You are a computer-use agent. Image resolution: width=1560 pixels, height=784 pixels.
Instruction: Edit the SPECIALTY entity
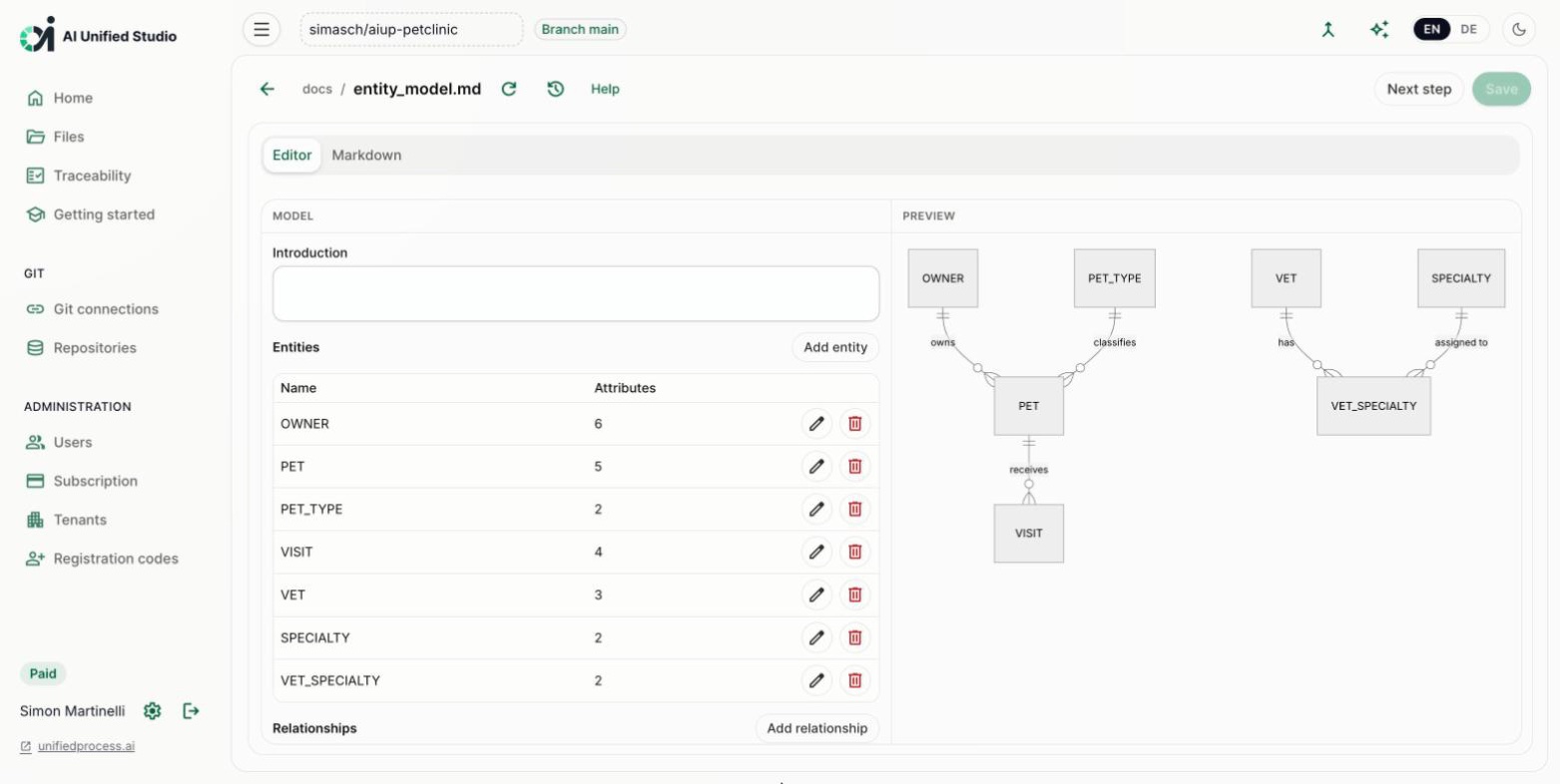[x=816, y=637]
